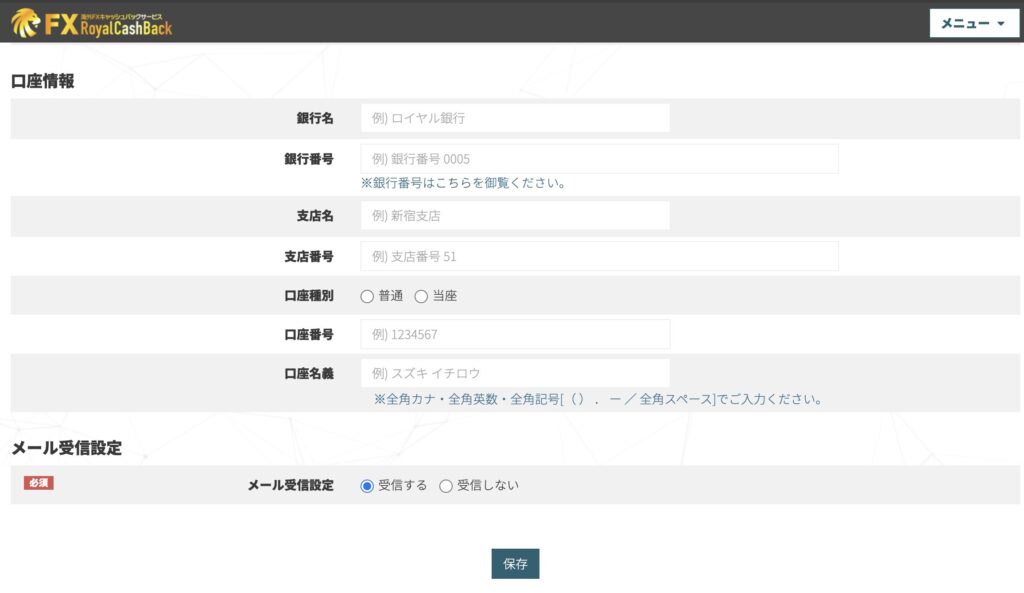
Task: Click the メール受信設定 section heading
Action: click(x=67, y=448)
